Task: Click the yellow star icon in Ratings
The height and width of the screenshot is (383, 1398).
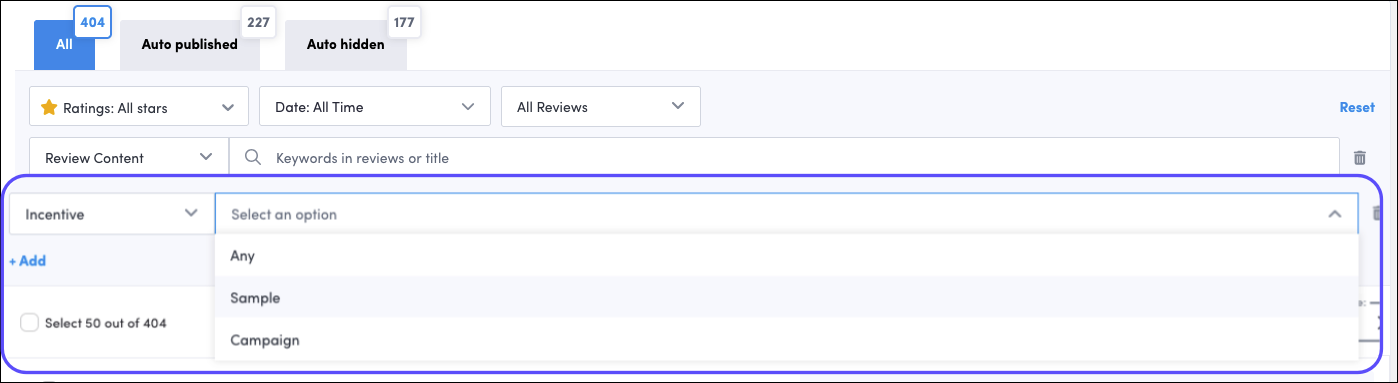Action: 48,107
